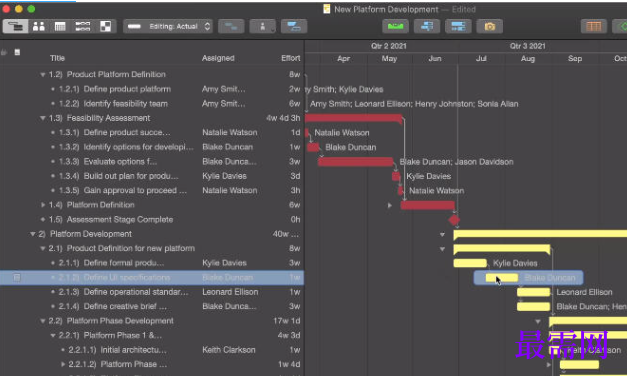The height and width of the screenshot is (376, 627).
Task: Select task 1.2.2 Identify feasibility team
Action: [x=126, y=104]
